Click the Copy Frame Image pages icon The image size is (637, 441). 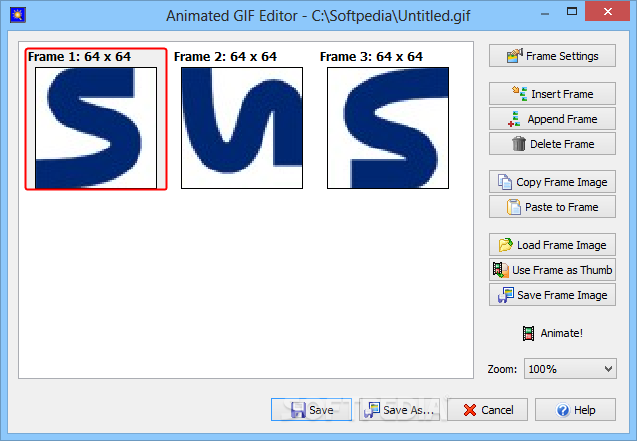tap(505, 182)
